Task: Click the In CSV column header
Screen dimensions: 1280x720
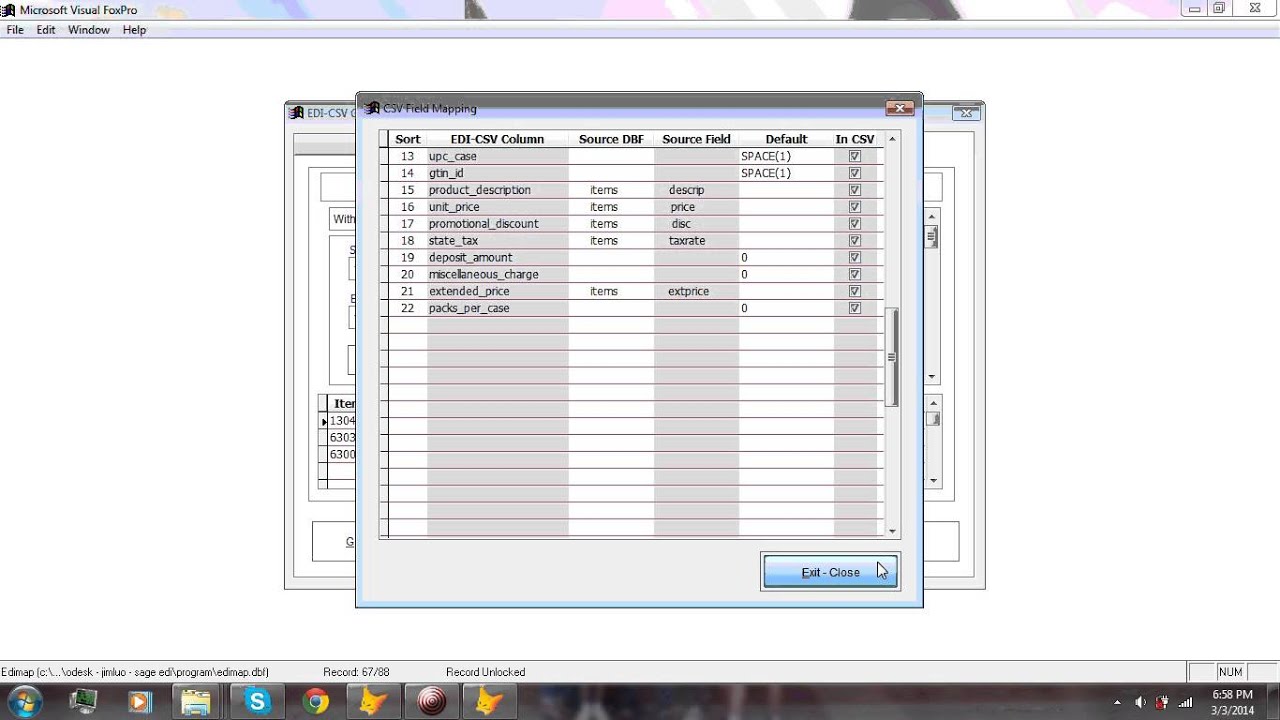Action: (855, 139)
